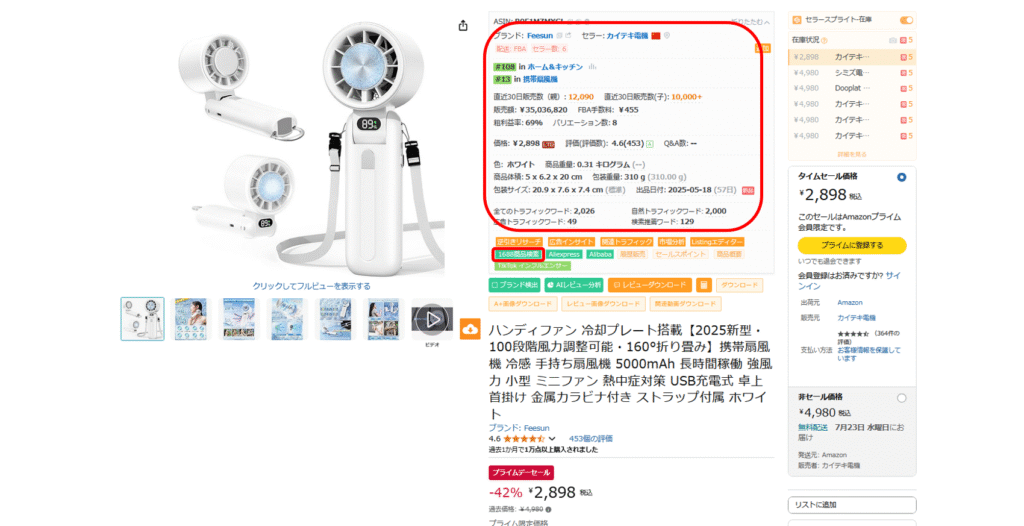Select the タイムセール価格 radio option
The image size is (1024, 526).
901,177
